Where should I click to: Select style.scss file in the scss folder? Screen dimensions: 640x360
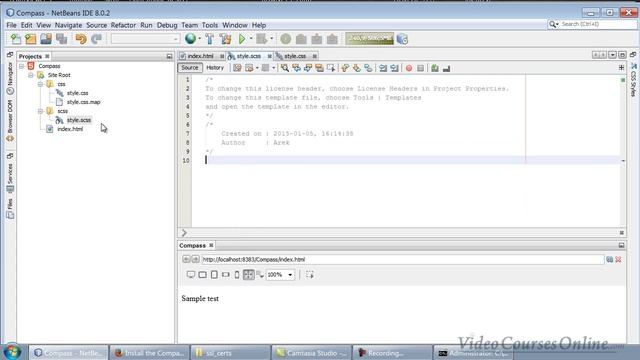pyautogui.click(x=79, y=120)
